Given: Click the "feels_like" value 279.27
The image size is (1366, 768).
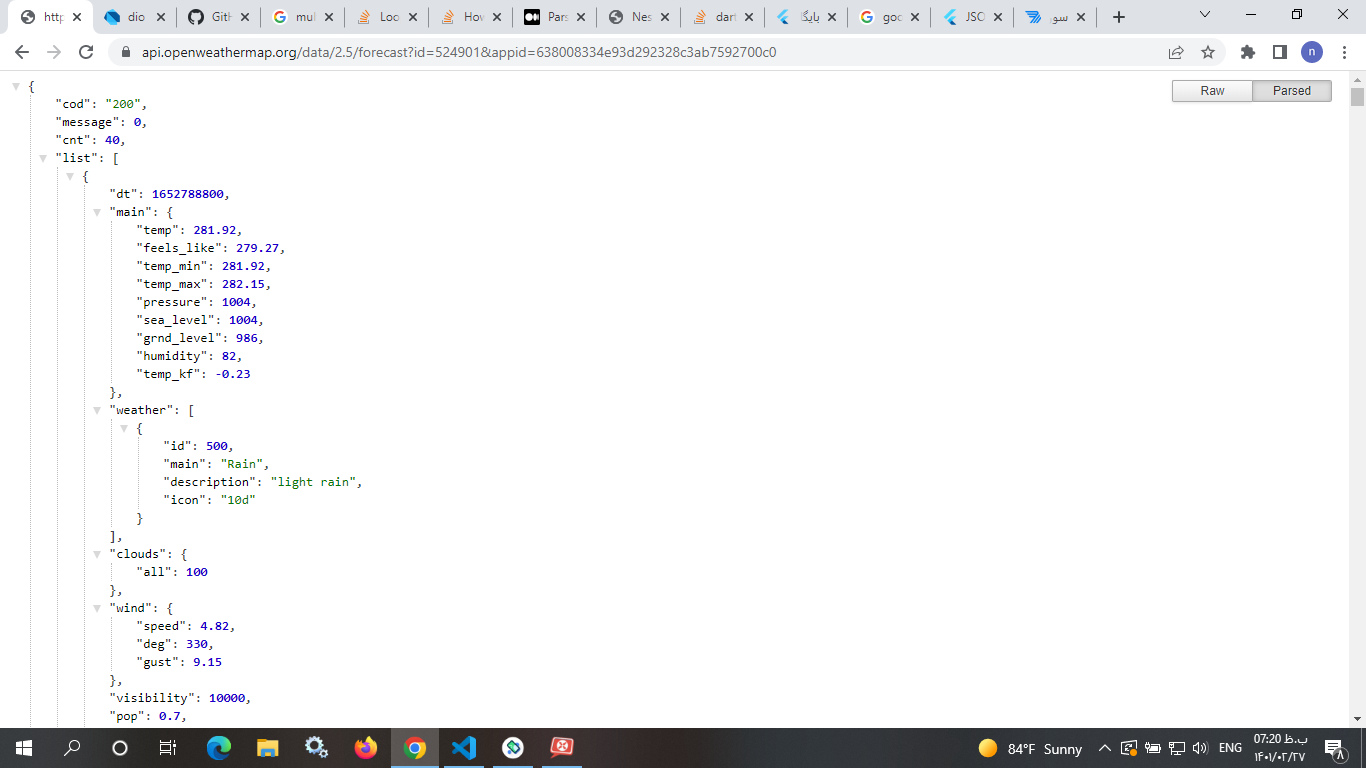Looking at the screenshot, I should pyautogui.click(x=257, y=248).
